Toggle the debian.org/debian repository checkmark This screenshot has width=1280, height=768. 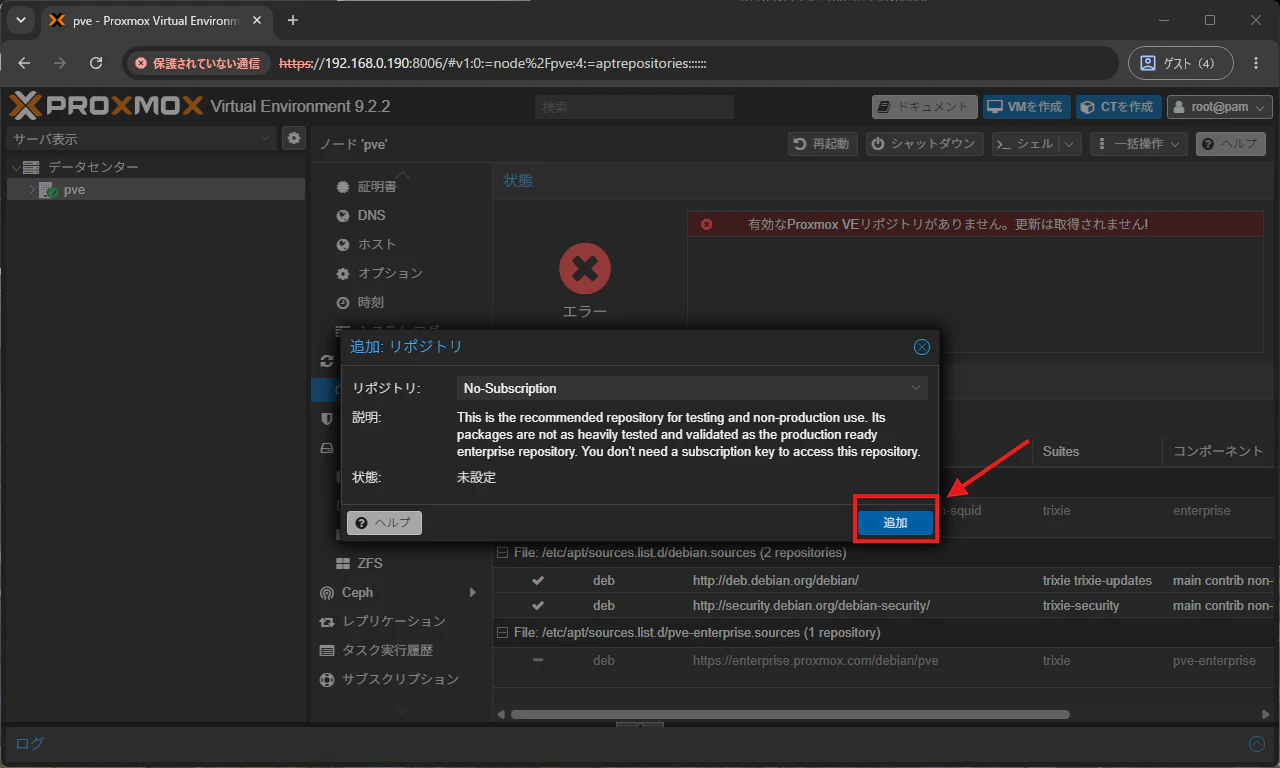[x=538, y=580]
